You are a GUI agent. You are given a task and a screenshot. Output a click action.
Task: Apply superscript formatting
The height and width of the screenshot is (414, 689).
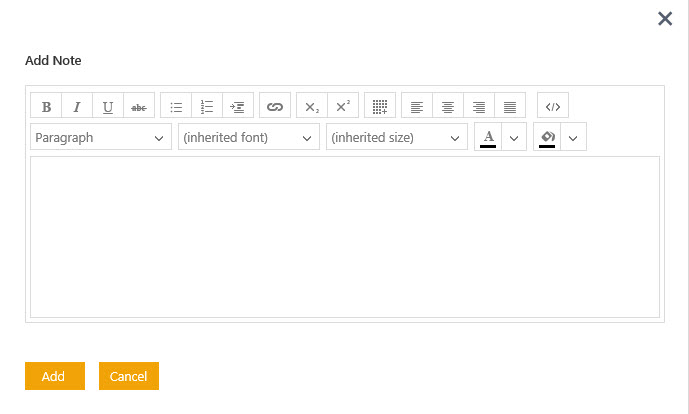click(x=343, y=106)
